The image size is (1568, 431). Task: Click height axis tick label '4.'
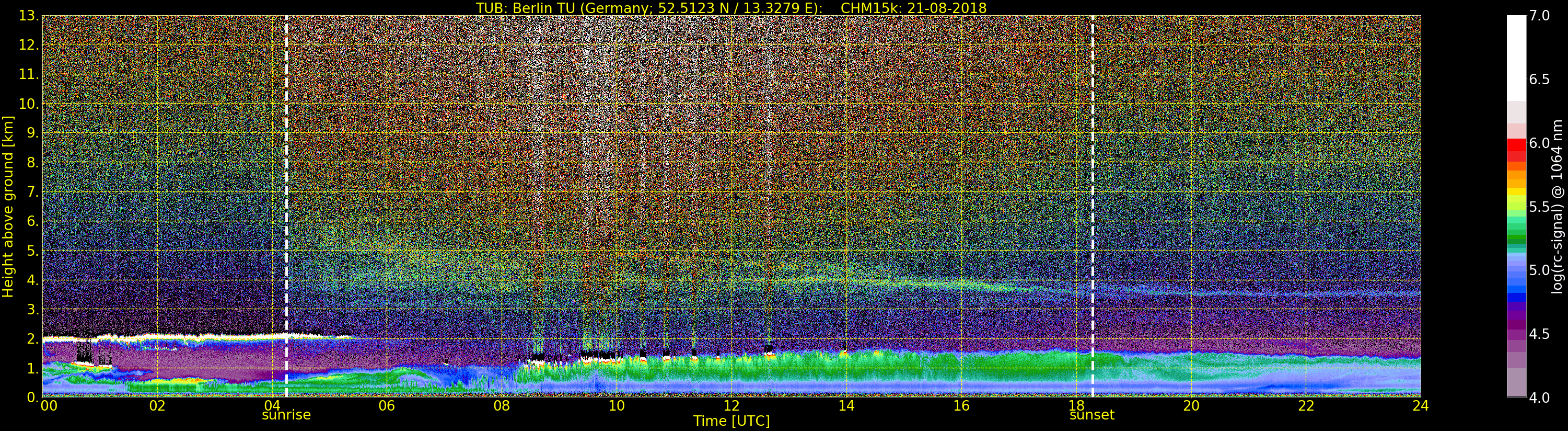[33, 280]
